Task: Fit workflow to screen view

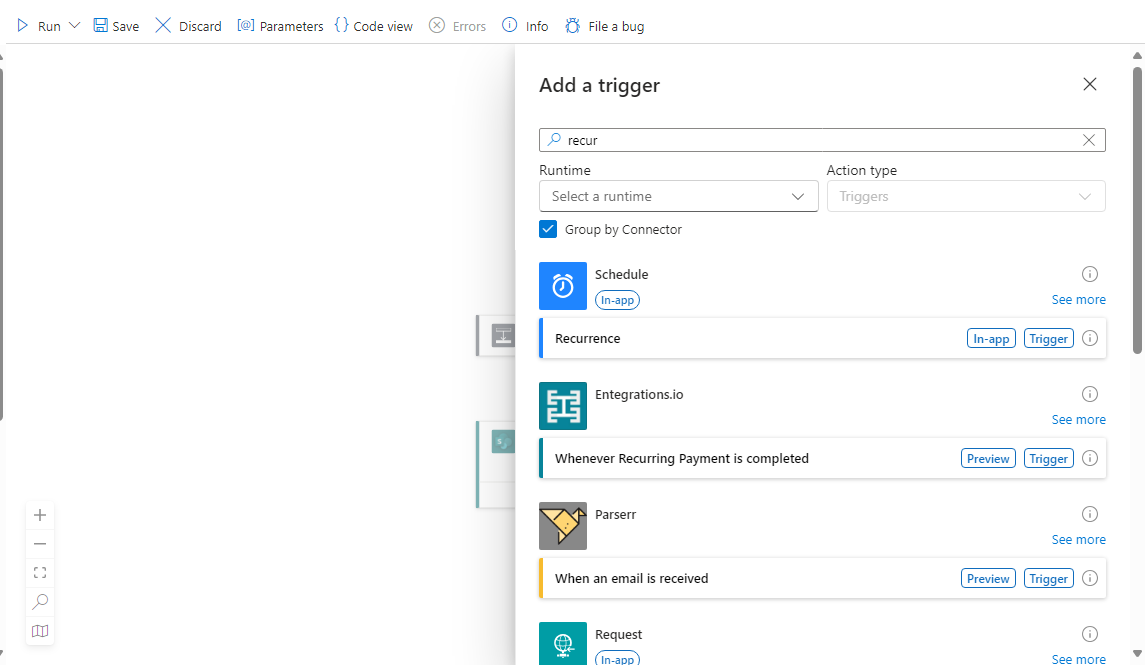Action: point(40,572)
